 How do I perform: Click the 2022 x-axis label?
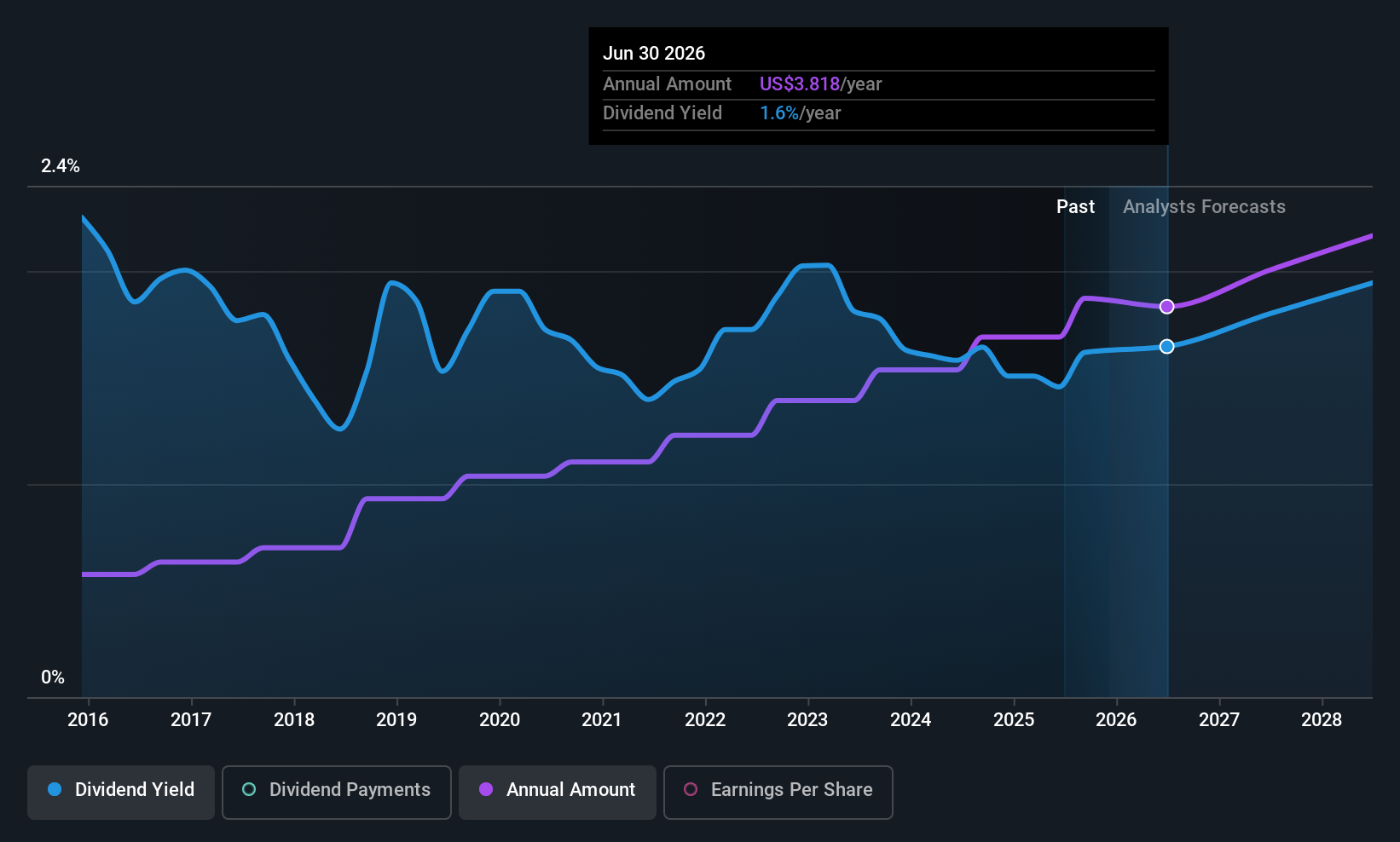[705, 720]
